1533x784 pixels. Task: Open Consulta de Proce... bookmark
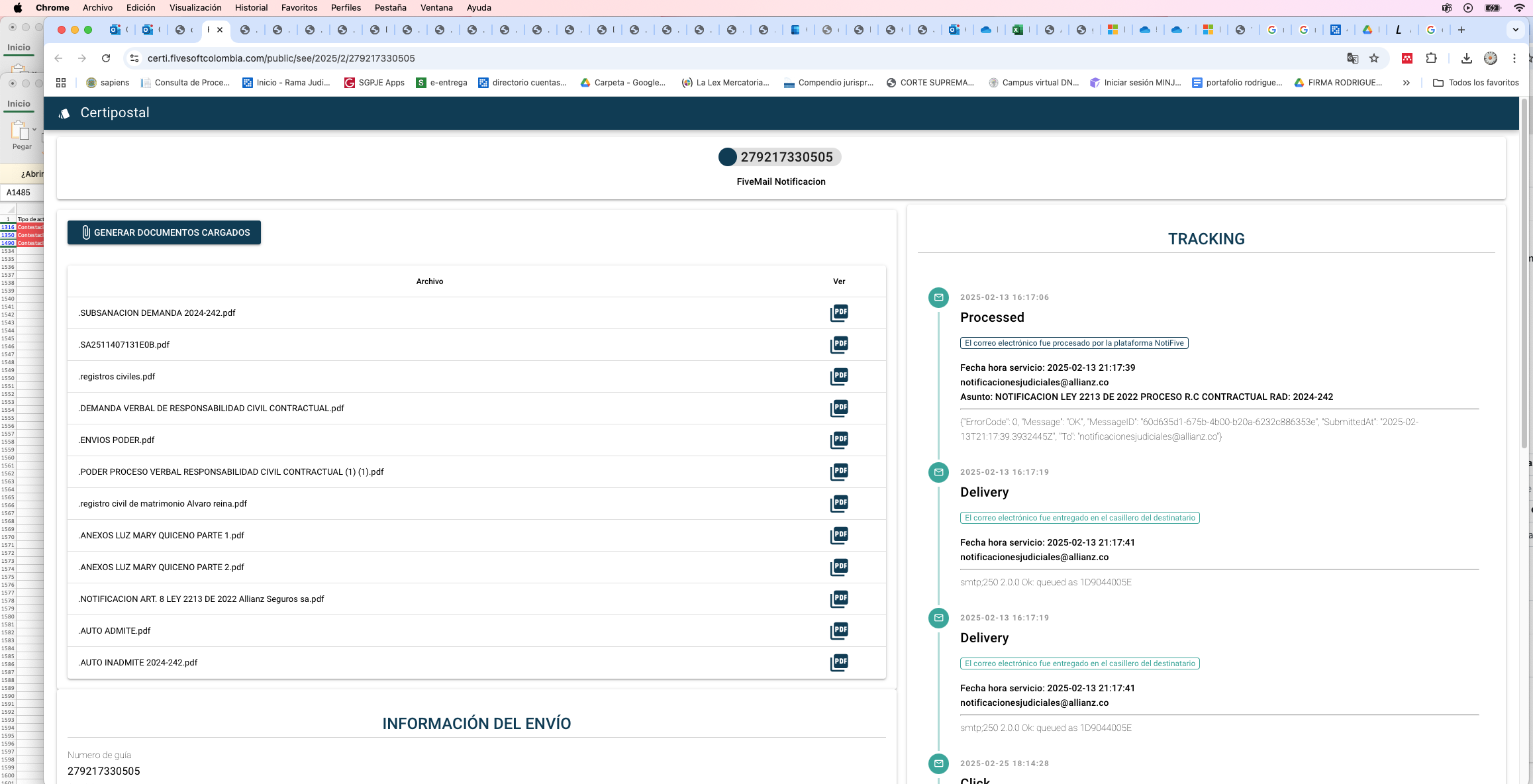(185, 83)
